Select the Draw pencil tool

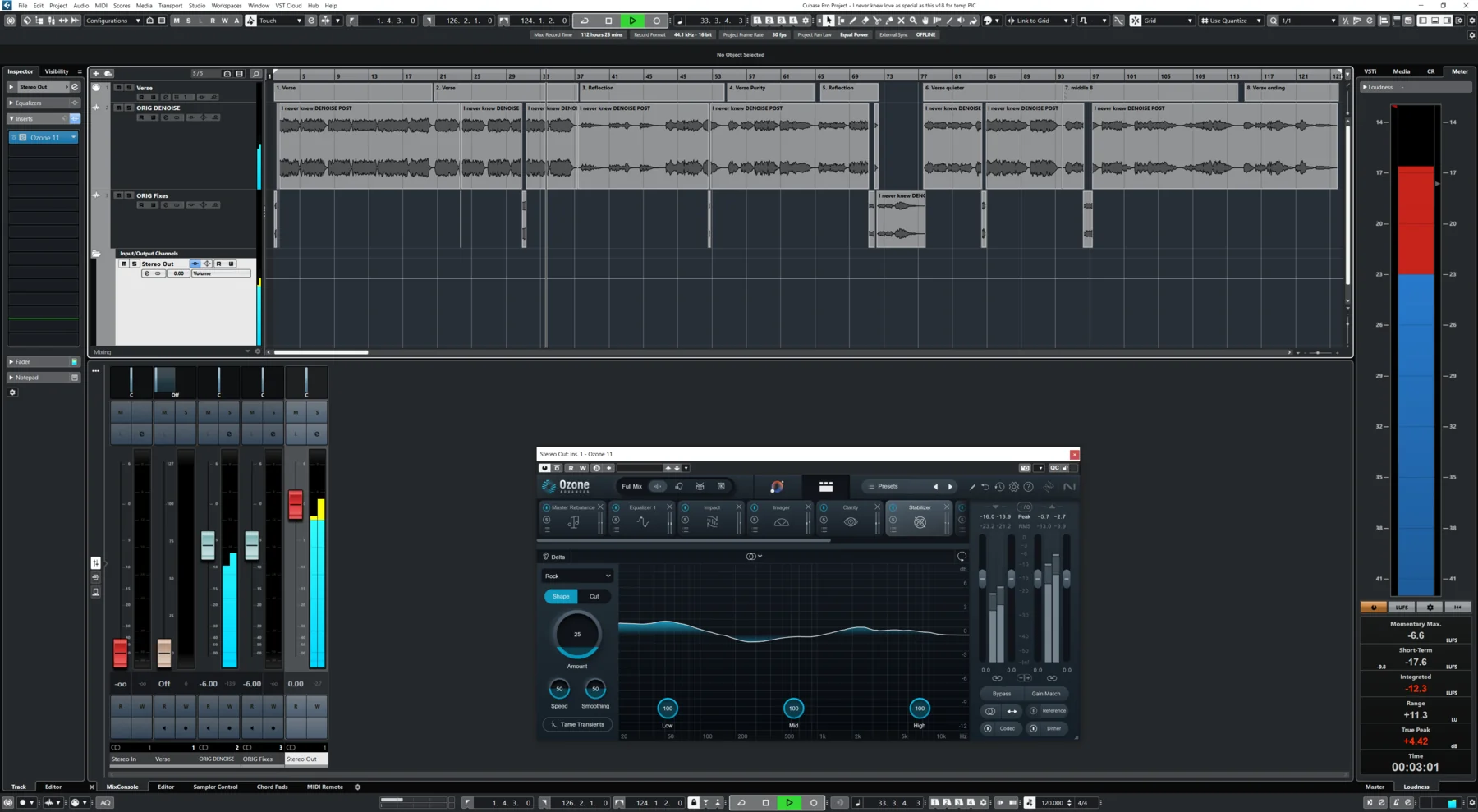click(x=853, y=21)
